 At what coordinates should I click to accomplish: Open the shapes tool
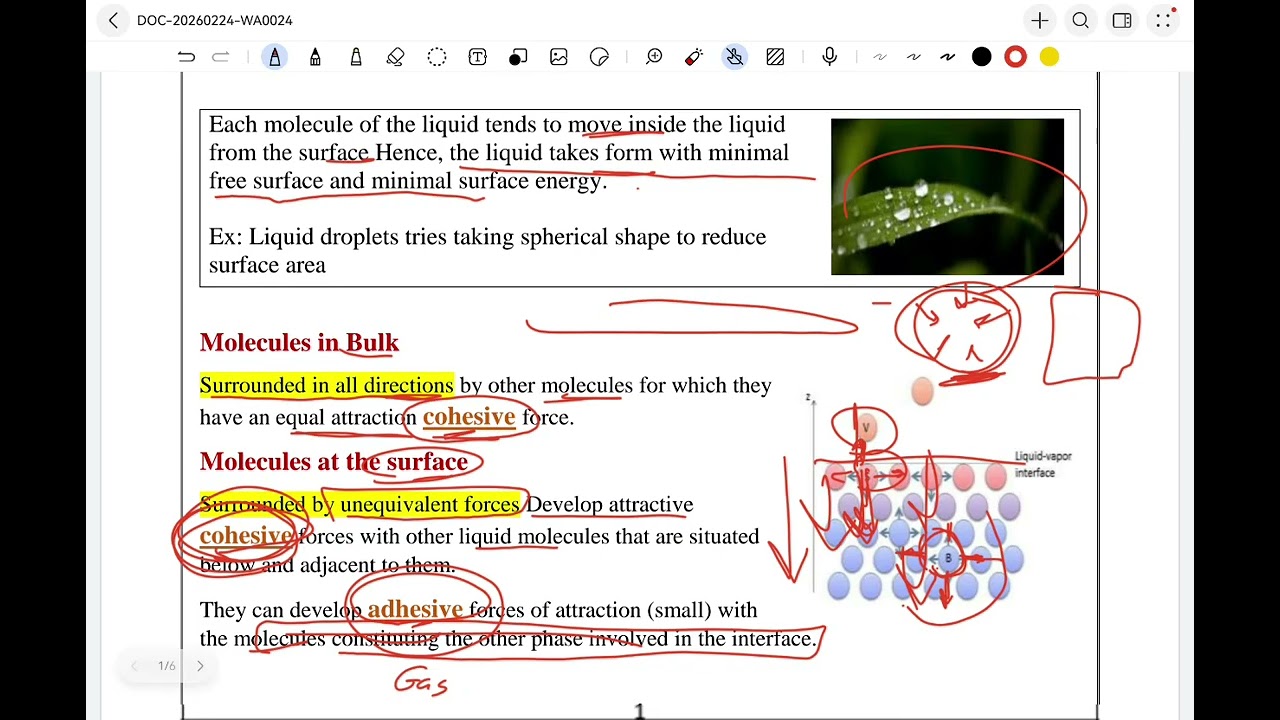click(518, 57)
